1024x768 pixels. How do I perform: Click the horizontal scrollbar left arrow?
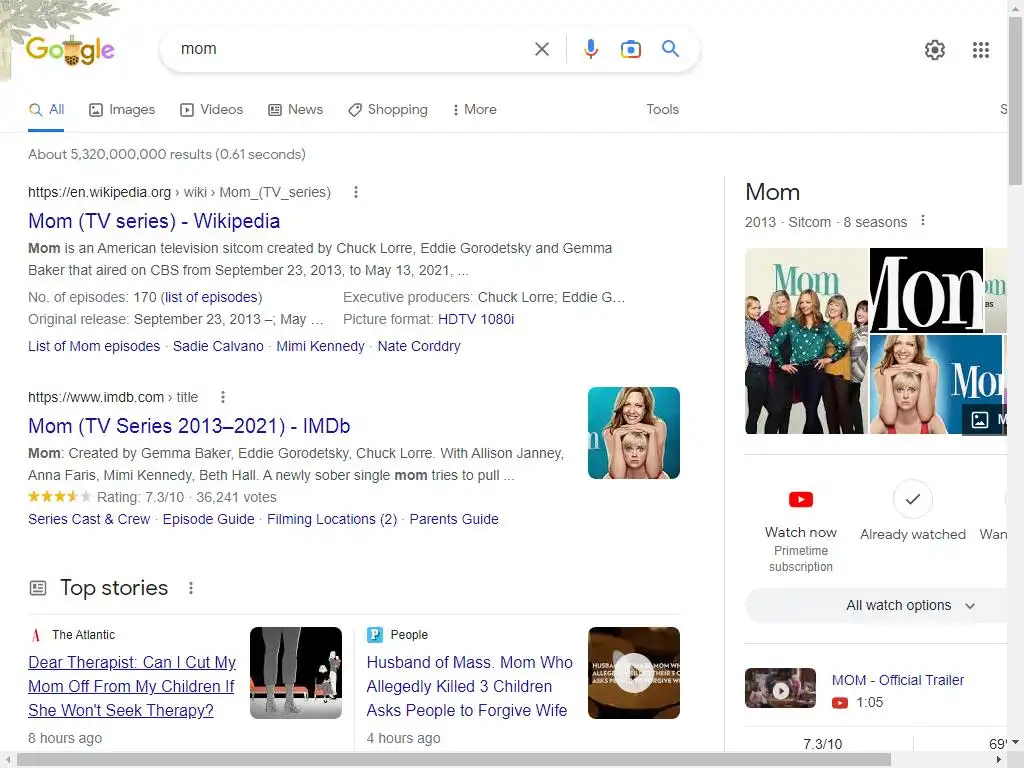[7, 760]
